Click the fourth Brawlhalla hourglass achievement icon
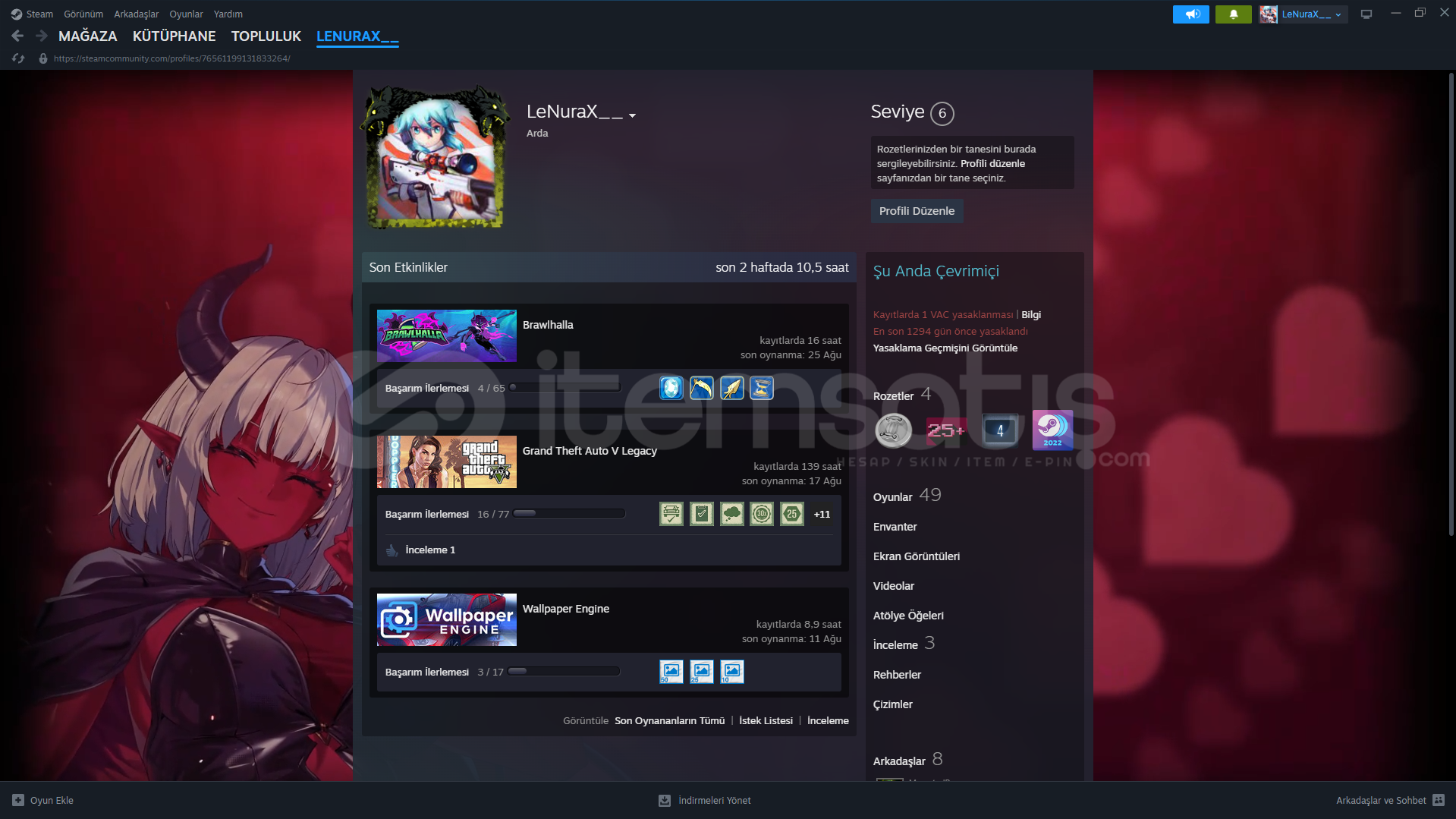The image size is (1456, 819). pyautogui.click(x=762, y=388)
